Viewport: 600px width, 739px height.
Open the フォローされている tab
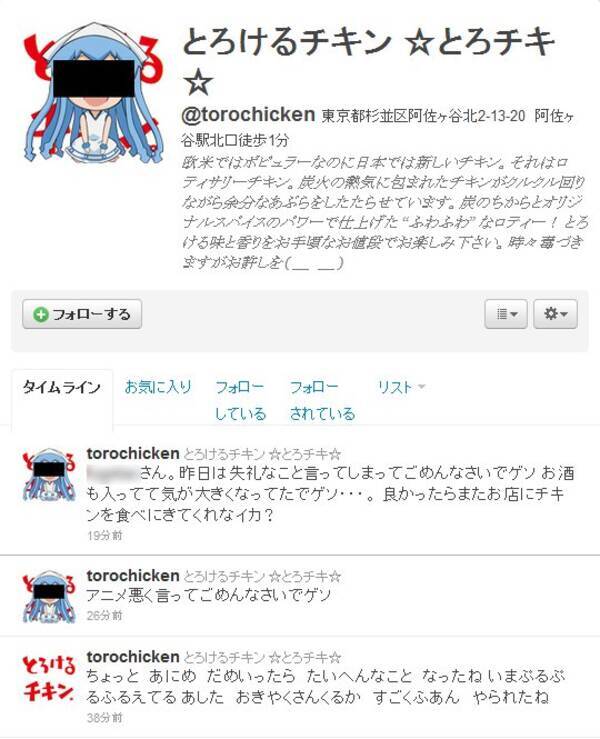tap(322, 400)
